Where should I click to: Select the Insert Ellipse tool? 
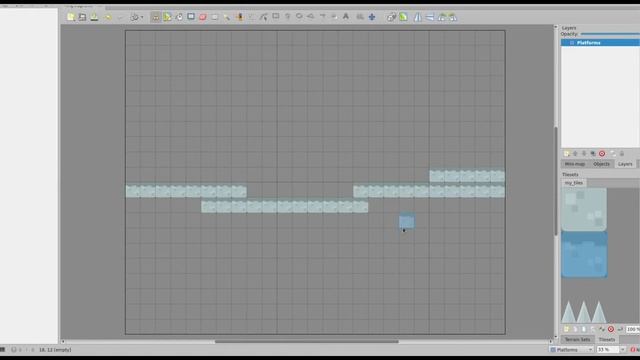pyautogui.click(x=299, y=17)
